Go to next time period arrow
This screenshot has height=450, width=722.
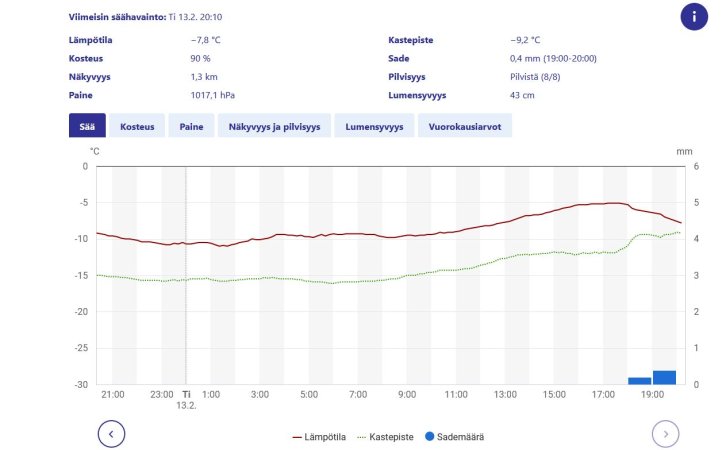[665, 434]
